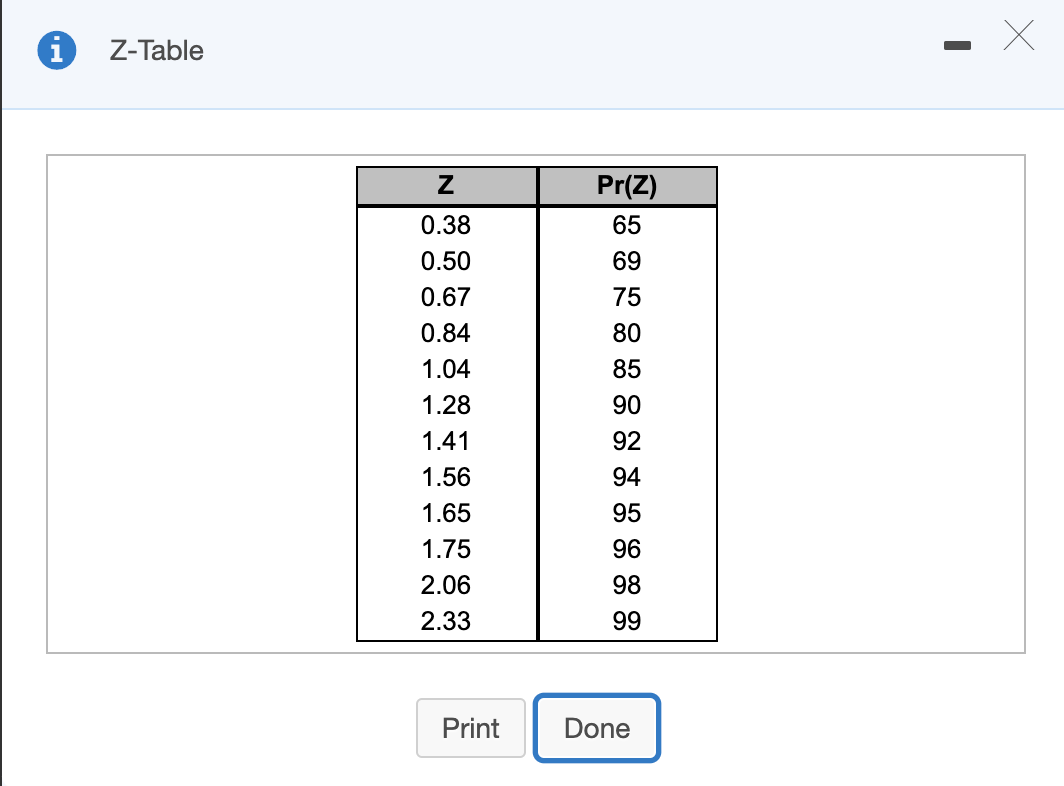Click the Z value 2.33
The width and height of the screenshot is (1064, 786).
pos(446,621)
